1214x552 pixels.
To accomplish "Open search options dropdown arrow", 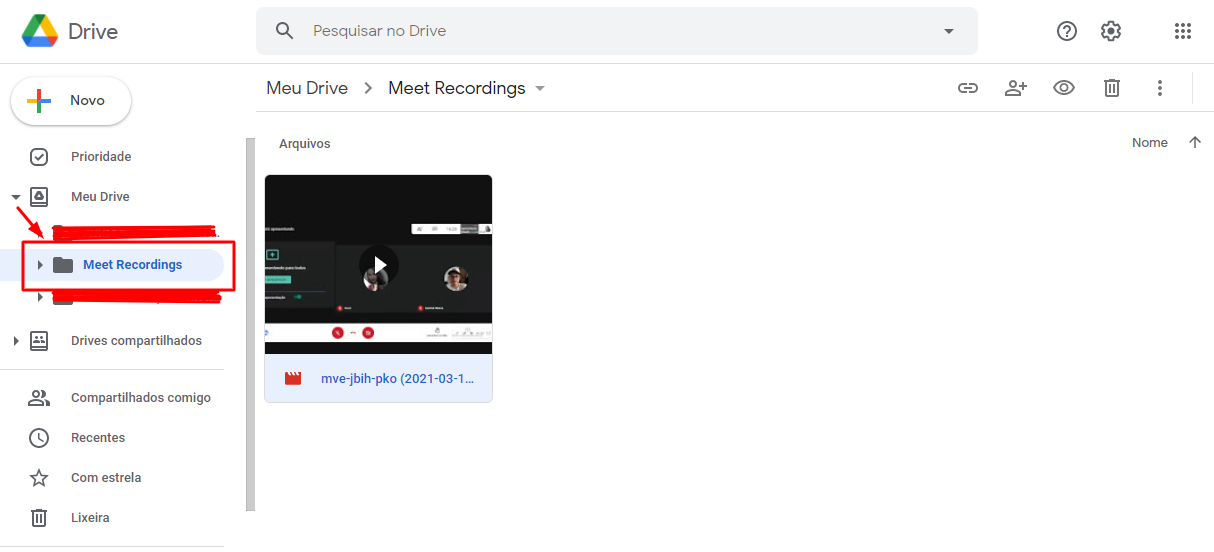I will tap(949, 31).
